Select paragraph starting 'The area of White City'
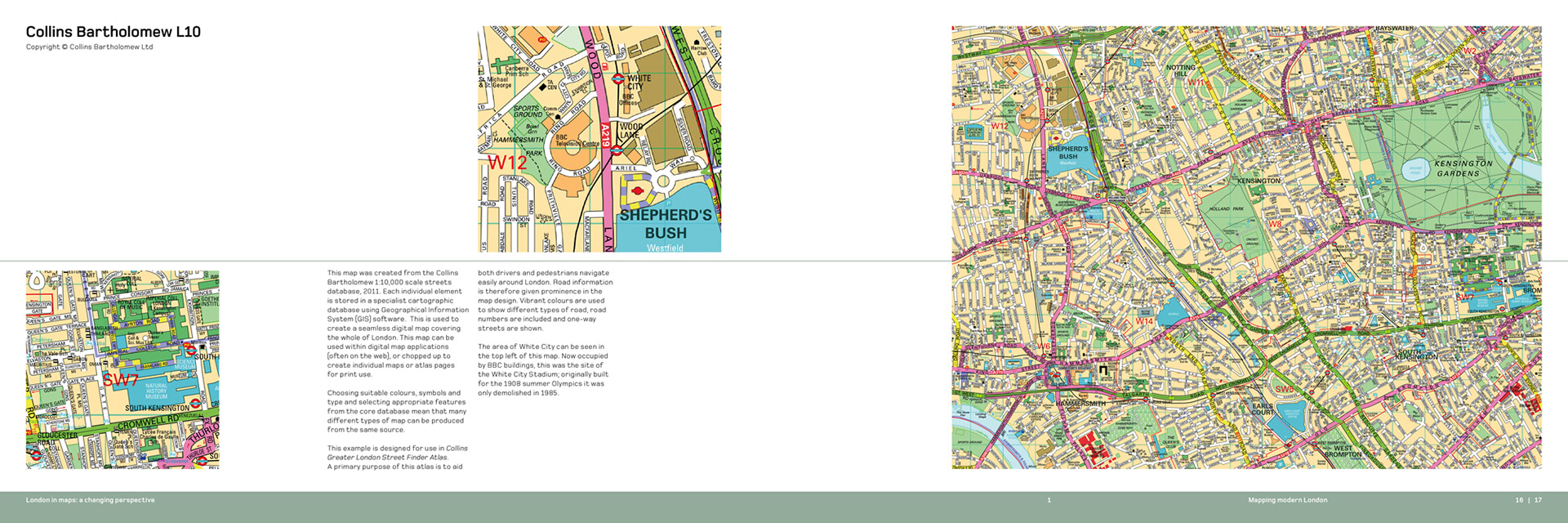The width and height of the screenshot is (1568, 523). click(543, 369)
